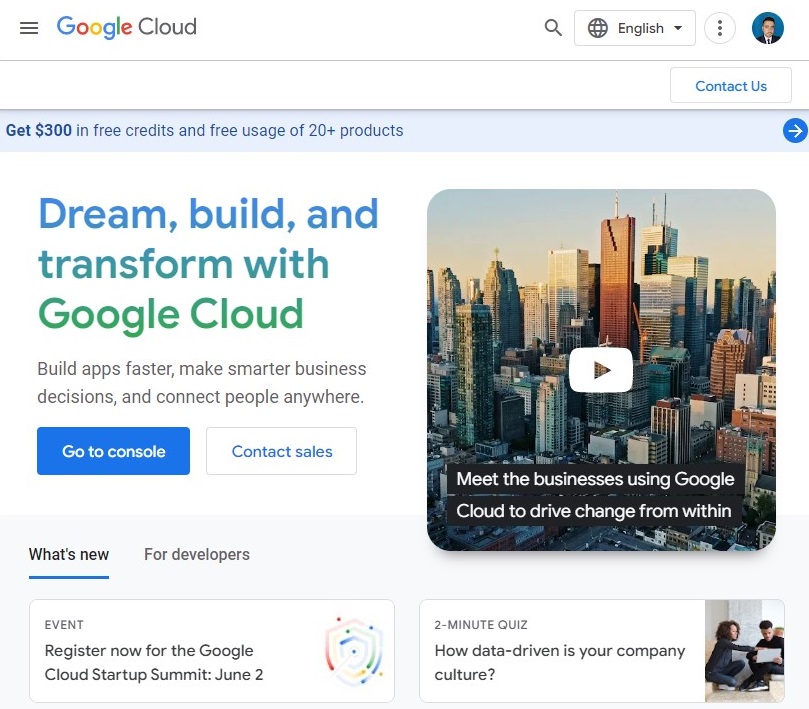
Task: Open the data-driven company culture quiz card
Action: tap(602, 651)
